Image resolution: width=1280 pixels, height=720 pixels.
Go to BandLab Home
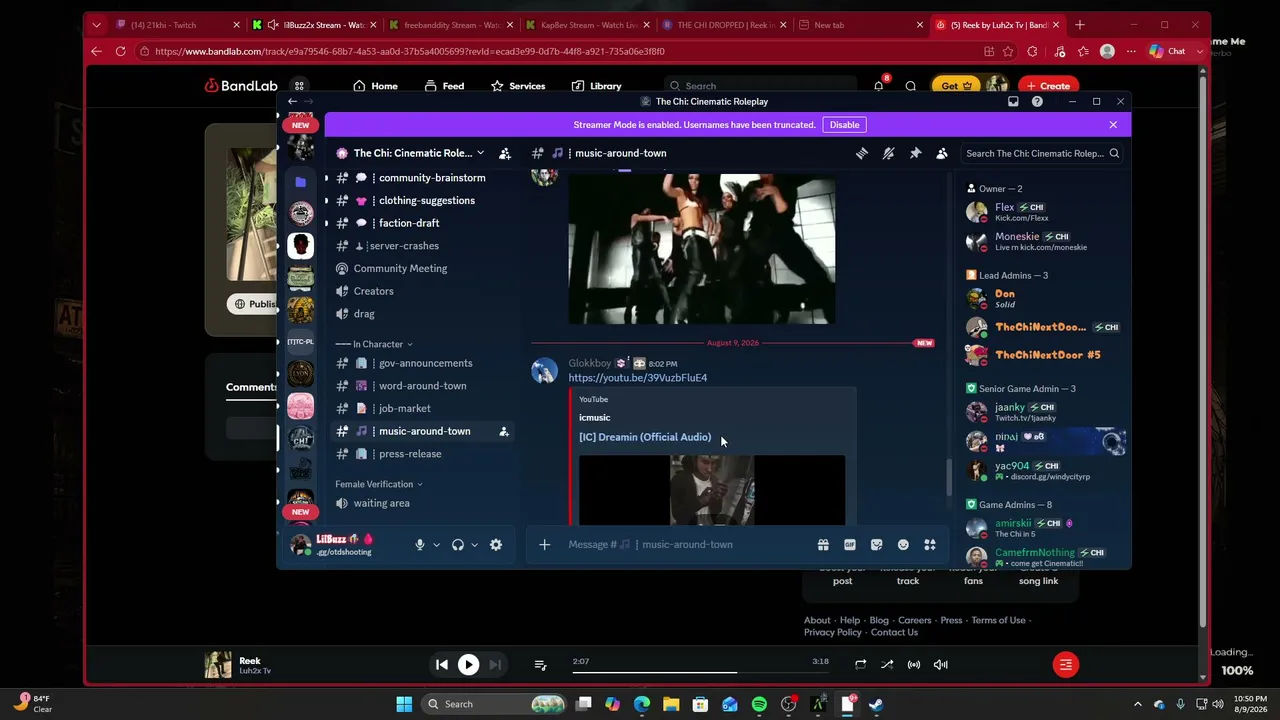point(376,86)
